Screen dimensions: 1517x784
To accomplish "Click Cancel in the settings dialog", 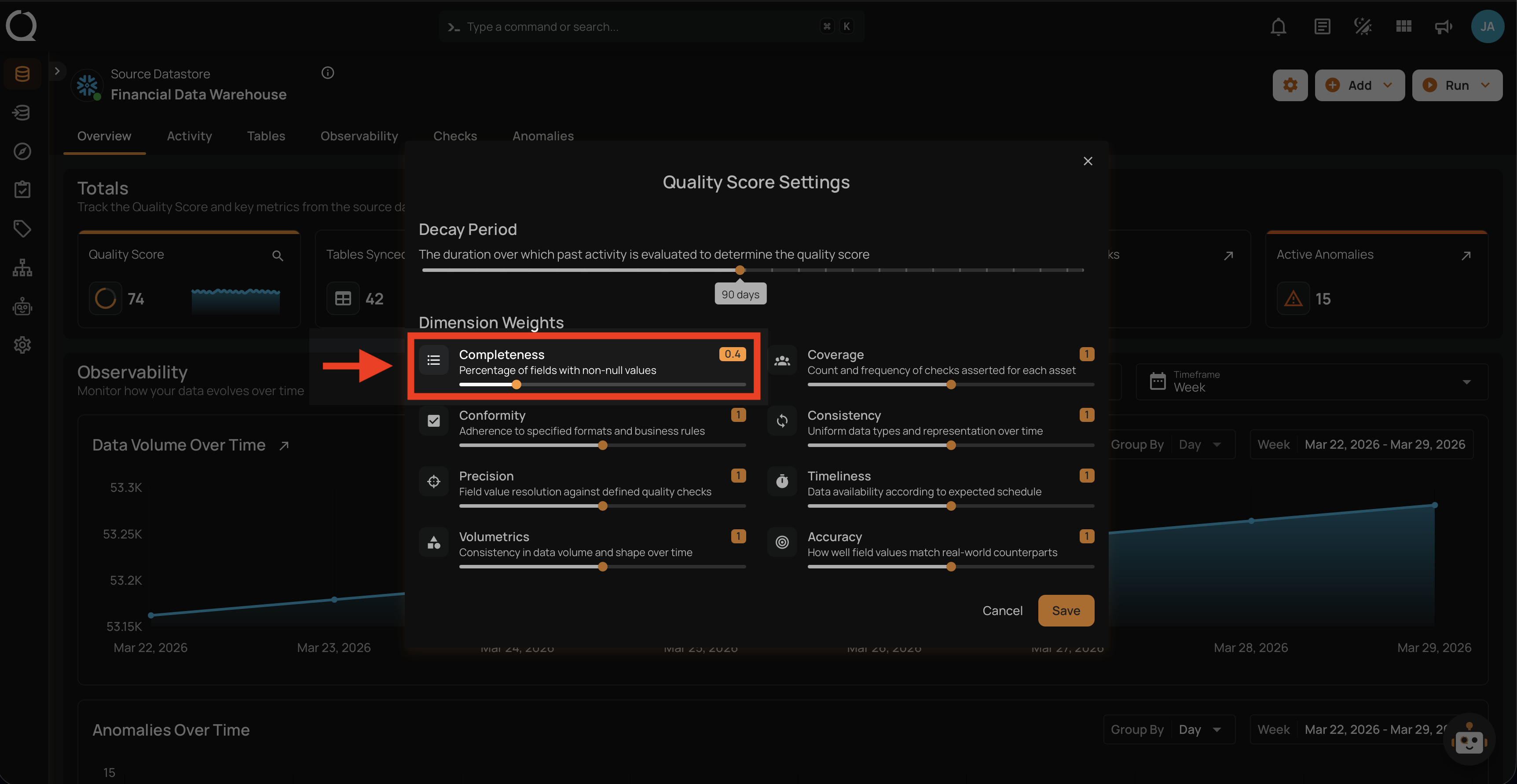I will coord(1002,611).
